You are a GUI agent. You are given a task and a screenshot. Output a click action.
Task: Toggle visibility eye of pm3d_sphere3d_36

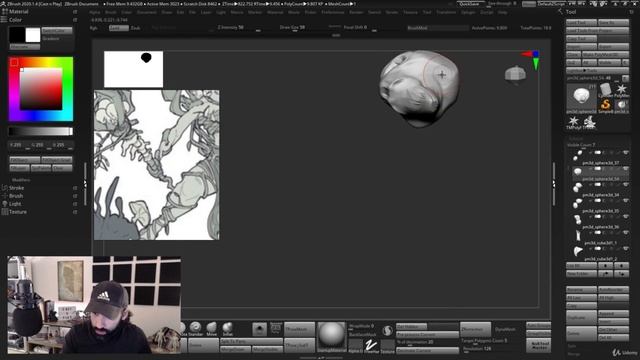tap(625, 216)
